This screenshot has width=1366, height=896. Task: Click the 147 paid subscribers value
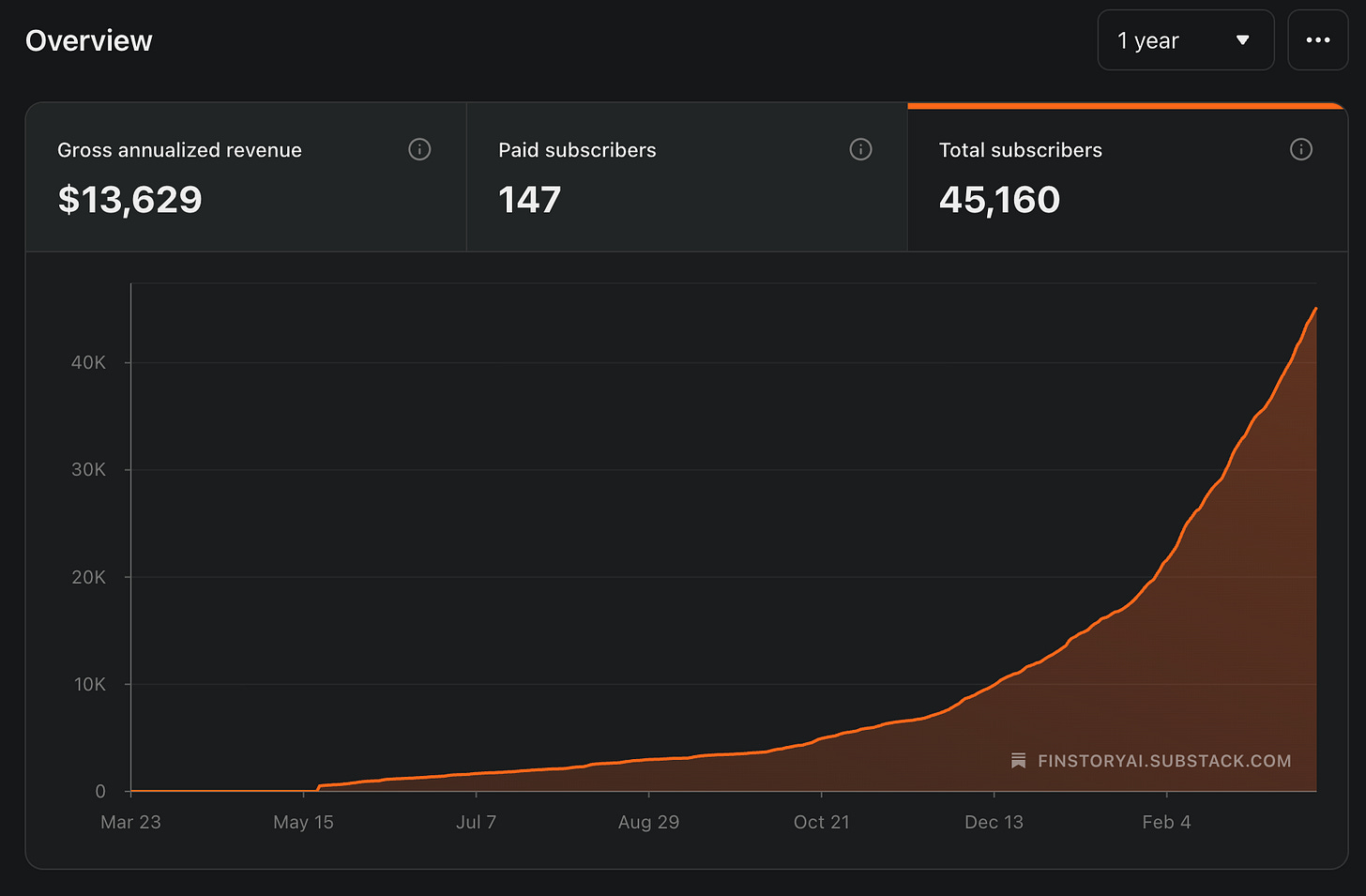[x=529, y=200]
